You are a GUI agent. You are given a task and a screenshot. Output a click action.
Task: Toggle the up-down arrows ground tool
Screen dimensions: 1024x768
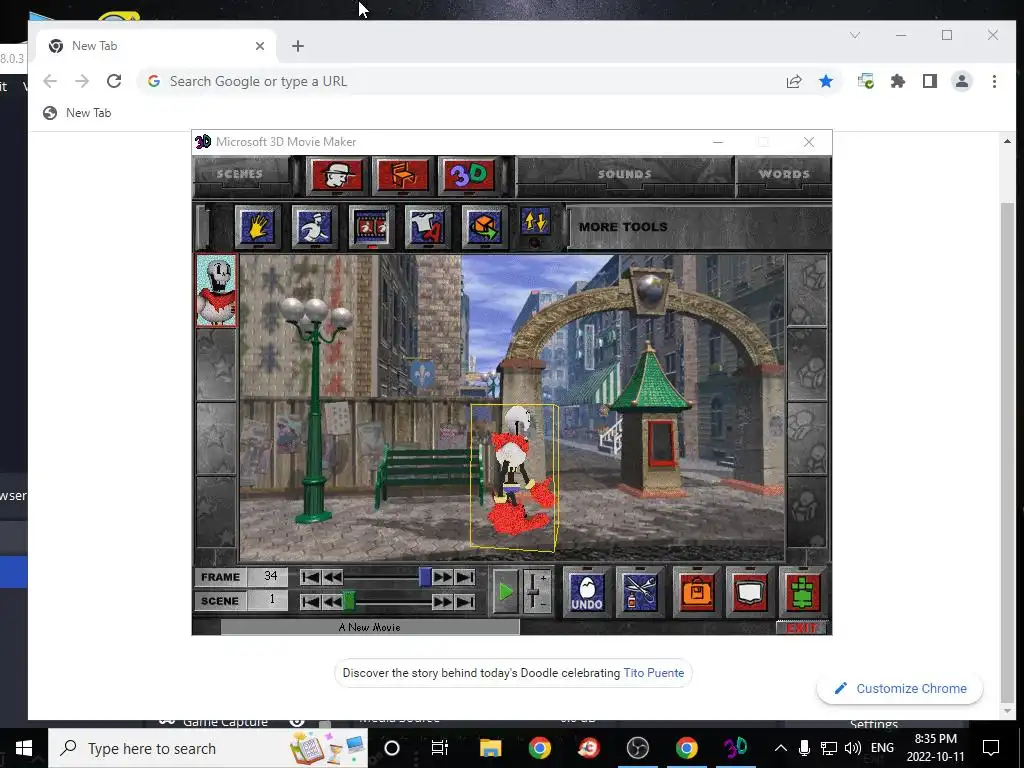click(x=535, y=222)
